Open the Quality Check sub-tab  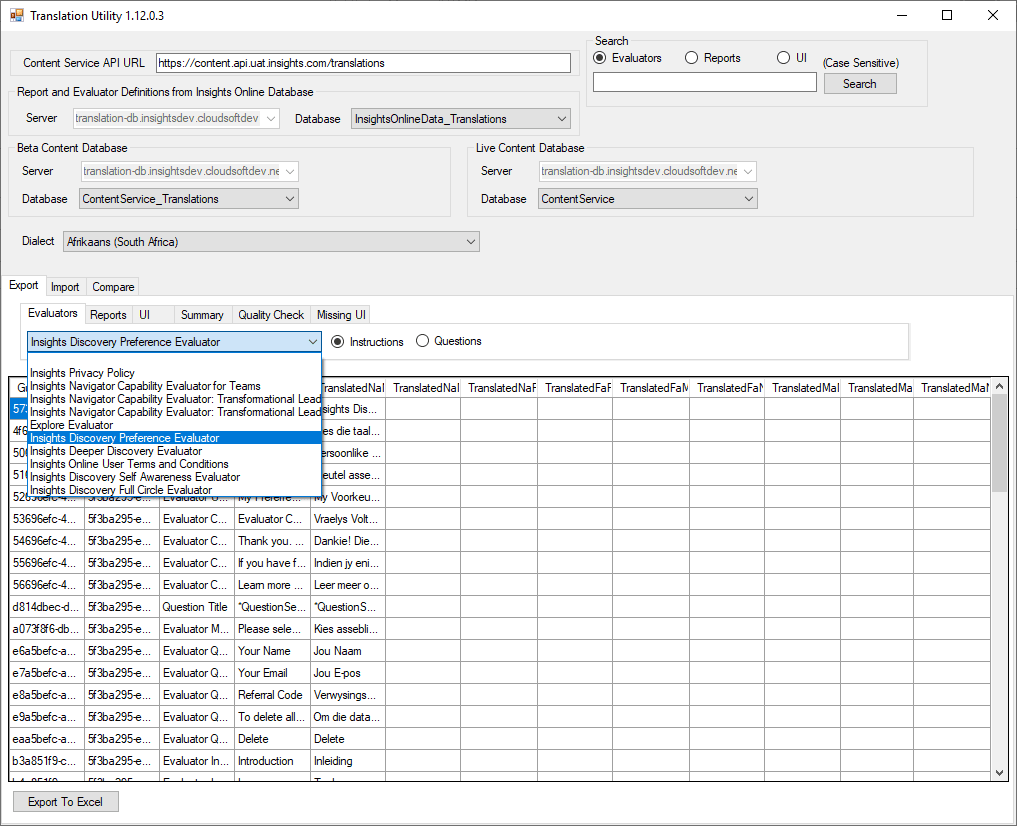271,314
